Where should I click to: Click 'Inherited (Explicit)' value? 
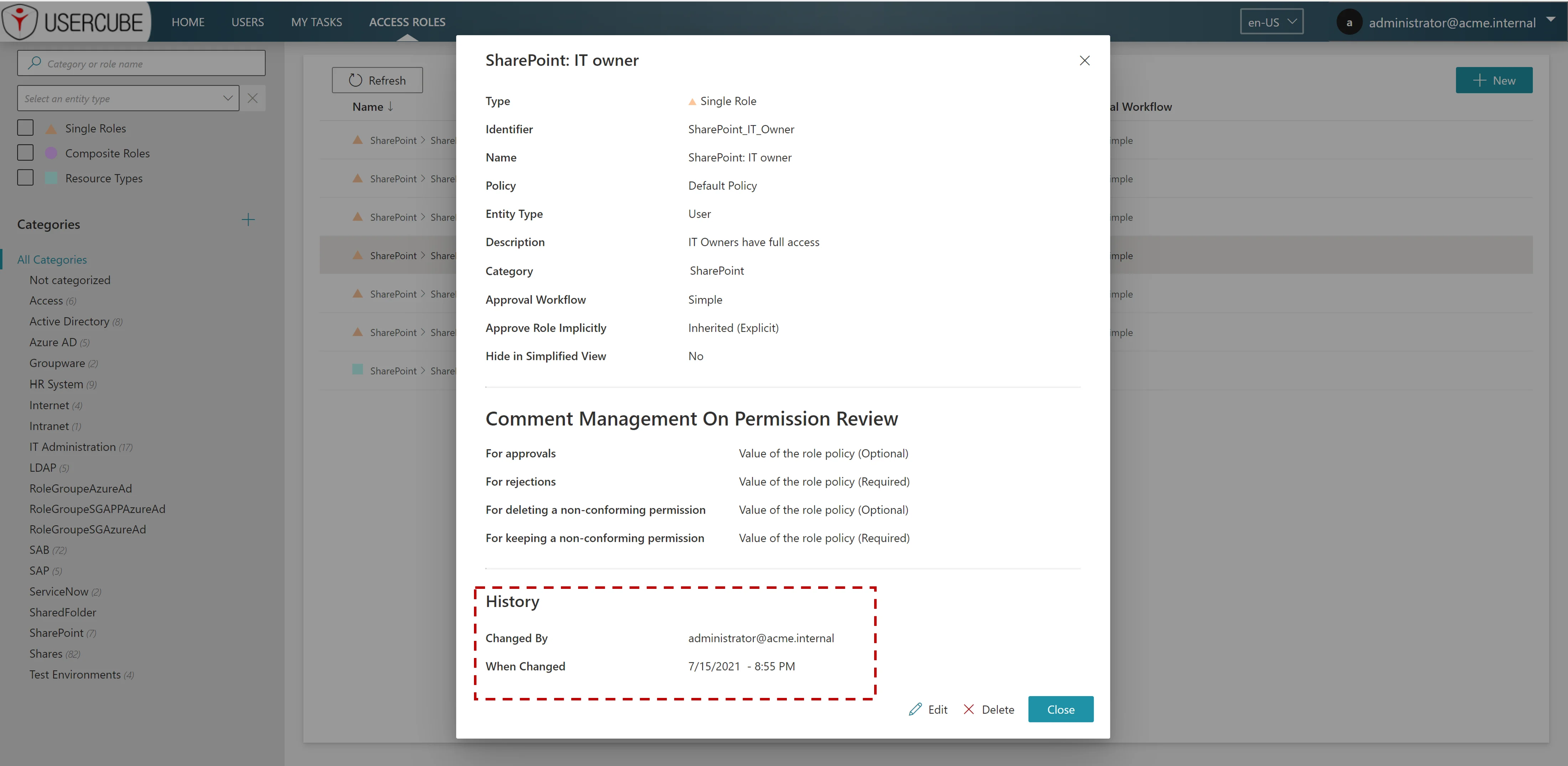tap(733, 328)
